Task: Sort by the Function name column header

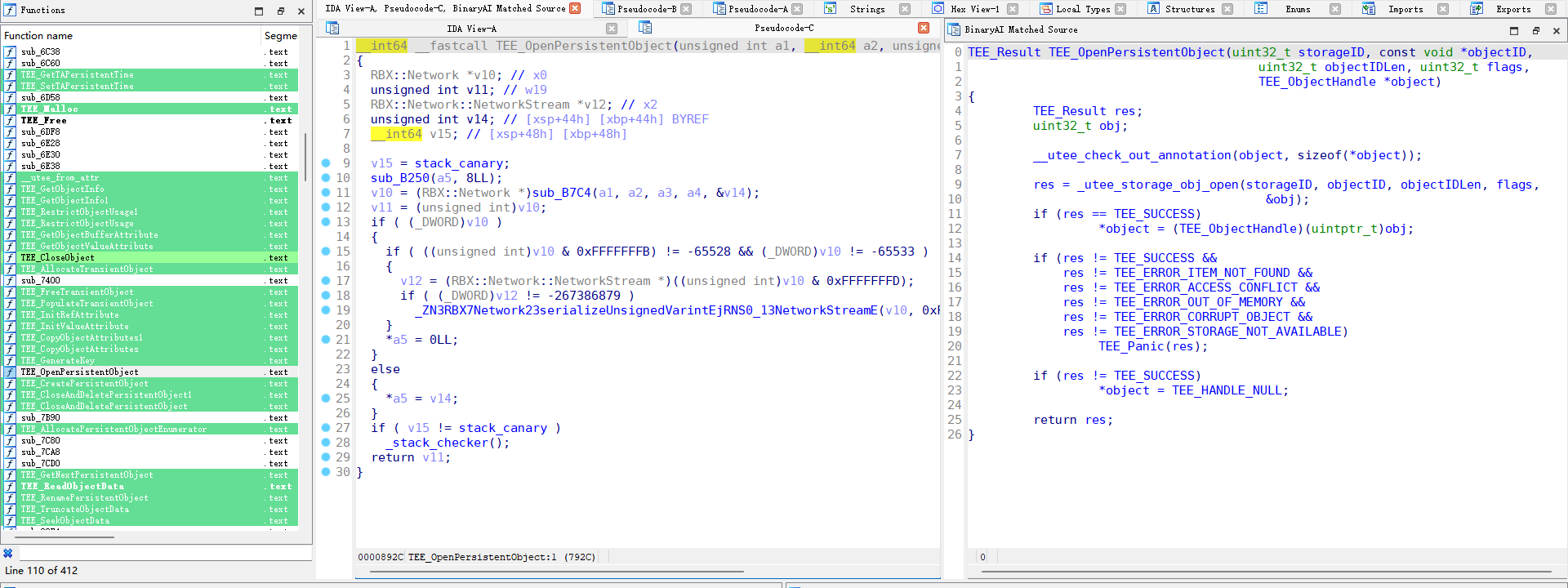Action: point(131,36)
